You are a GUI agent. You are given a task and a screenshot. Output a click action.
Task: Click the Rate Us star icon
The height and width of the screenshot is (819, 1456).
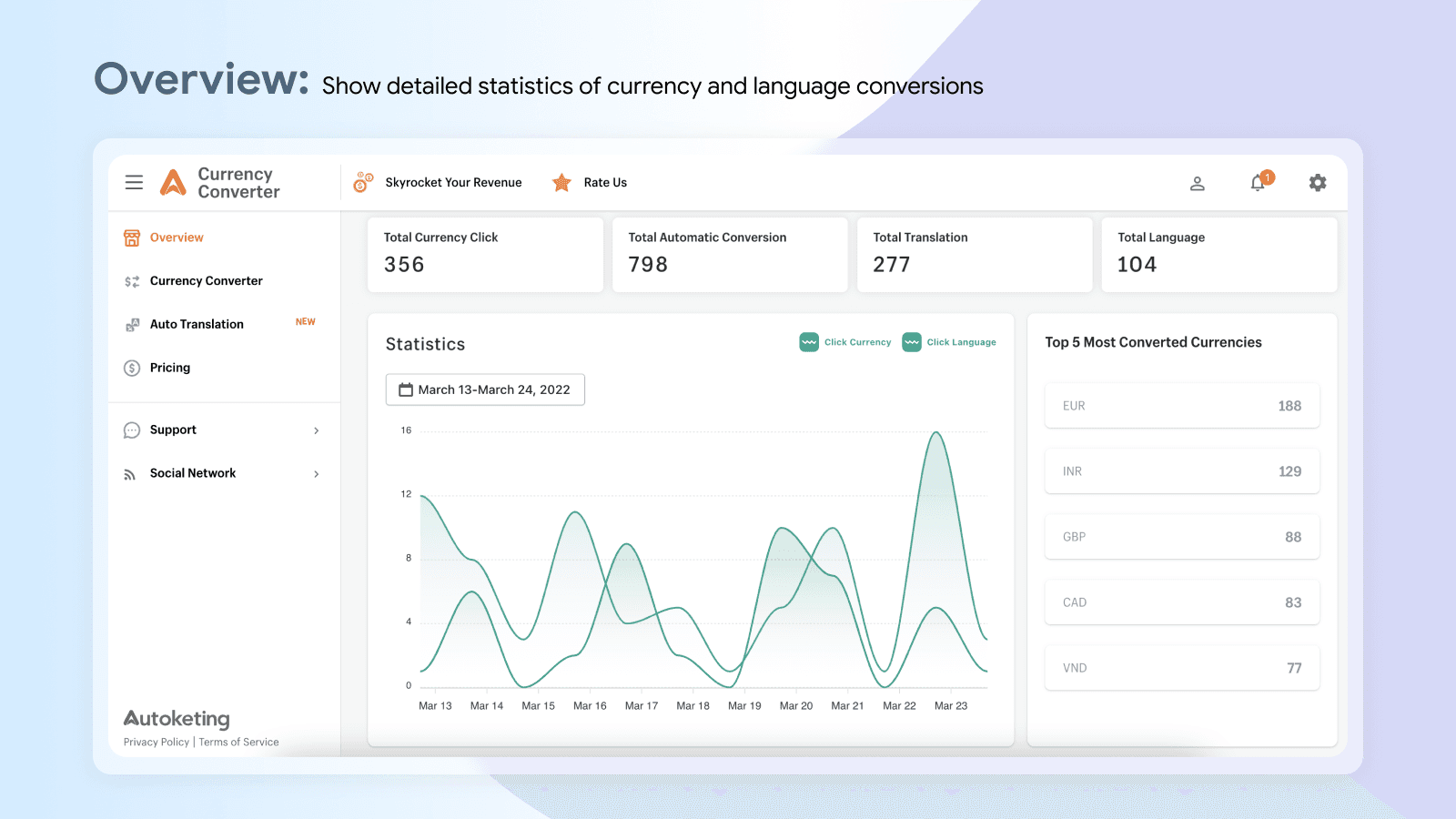(x=561, y=182)
